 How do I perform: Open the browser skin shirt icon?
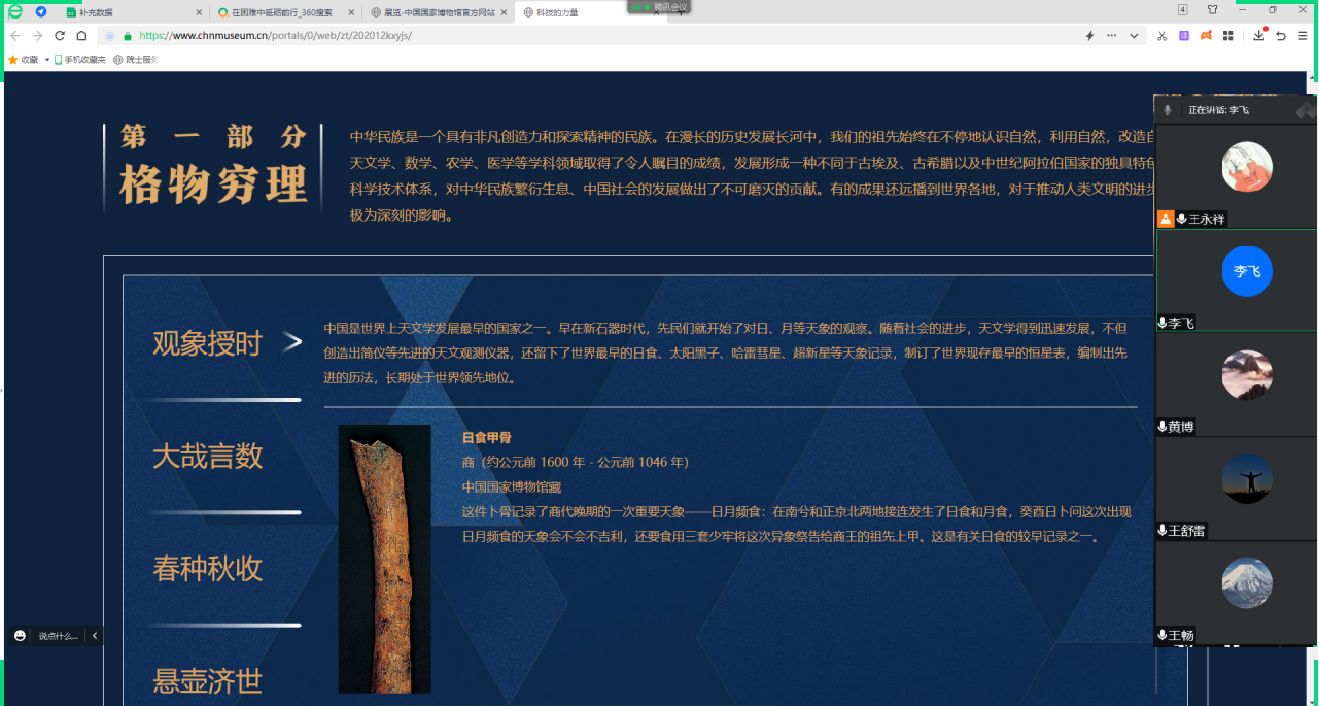click(1212, 10)
